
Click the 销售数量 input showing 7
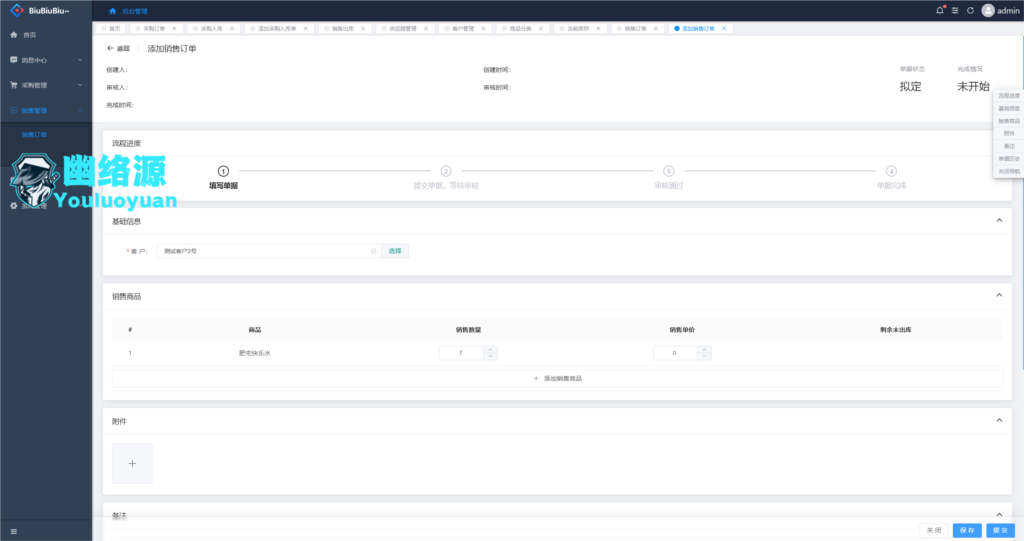pos(461,353)
